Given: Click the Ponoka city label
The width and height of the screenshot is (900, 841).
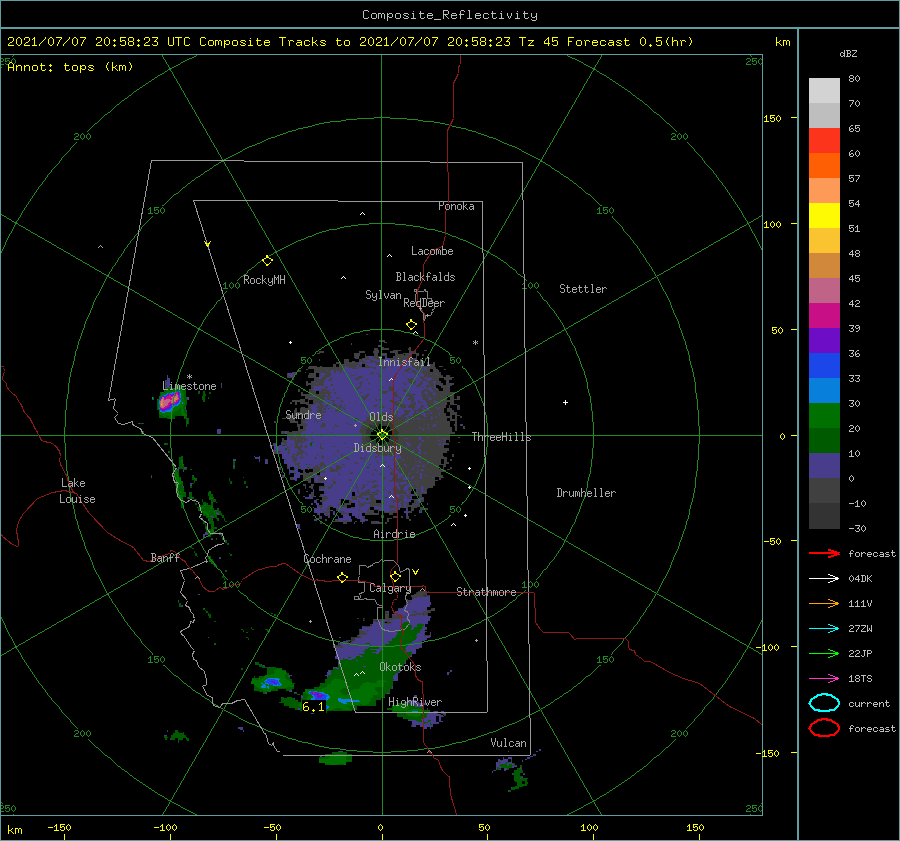Looking at the screenshot, I should pyautogui.click(x=456, y=206).
